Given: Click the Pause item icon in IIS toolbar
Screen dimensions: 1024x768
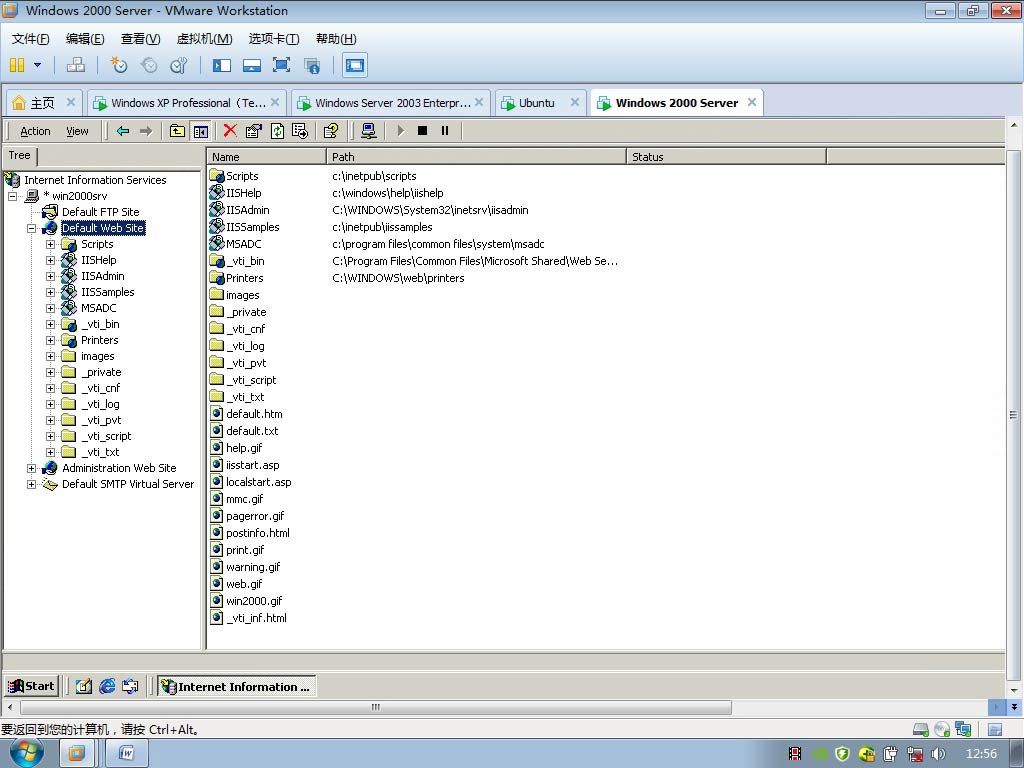Looking at the screenshot, I should coord(445,131).
